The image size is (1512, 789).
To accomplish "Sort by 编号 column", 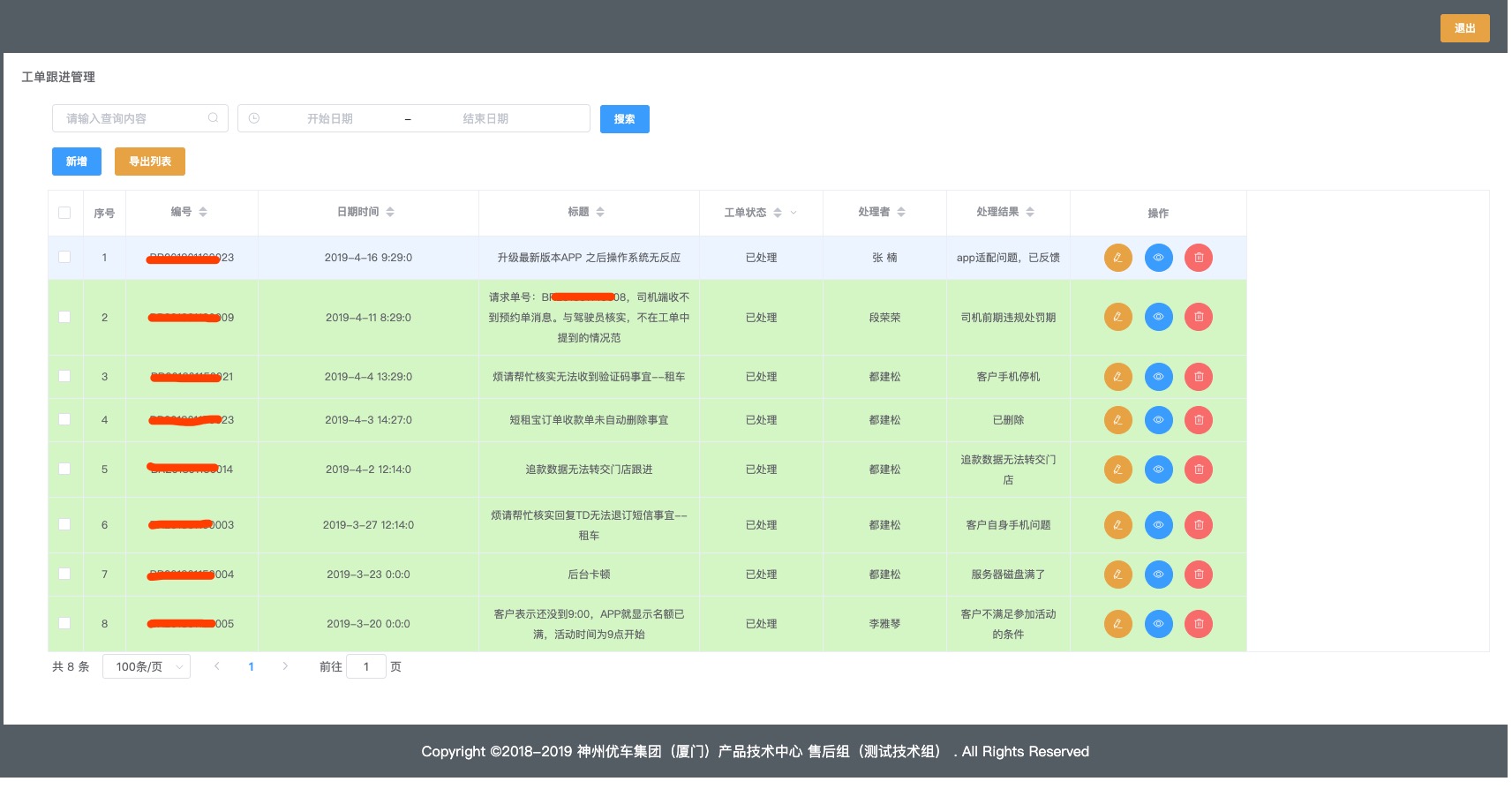I will [203, 212].
